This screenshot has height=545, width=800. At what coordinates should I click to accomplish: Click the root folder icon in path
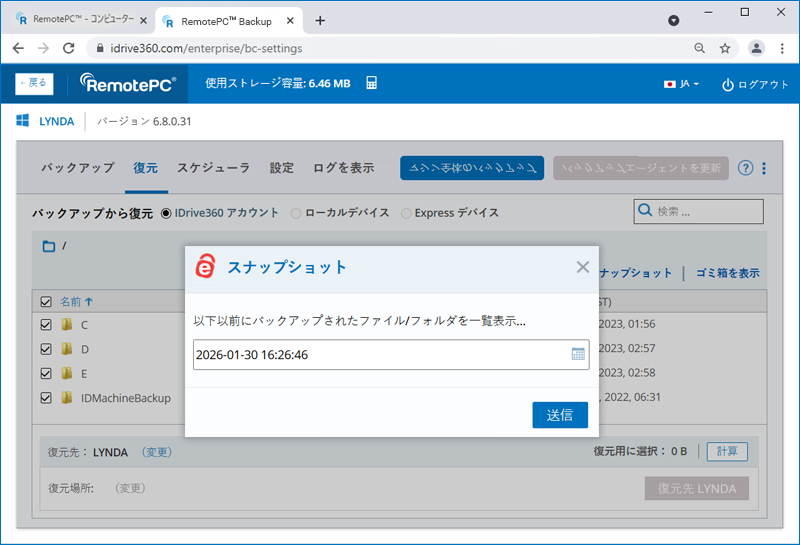pyautogui.click(x=49, y=246)
